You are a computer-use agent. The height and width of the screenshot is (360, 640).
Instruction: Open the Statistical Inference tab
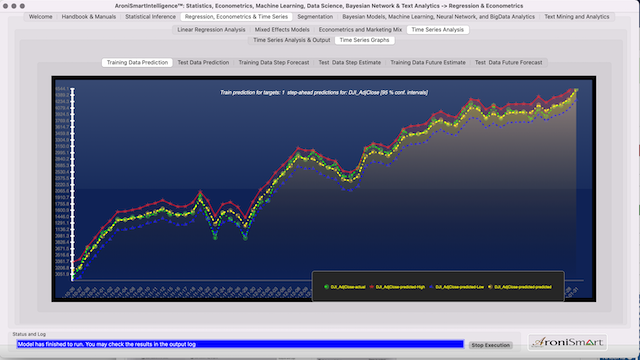(150, 17)
